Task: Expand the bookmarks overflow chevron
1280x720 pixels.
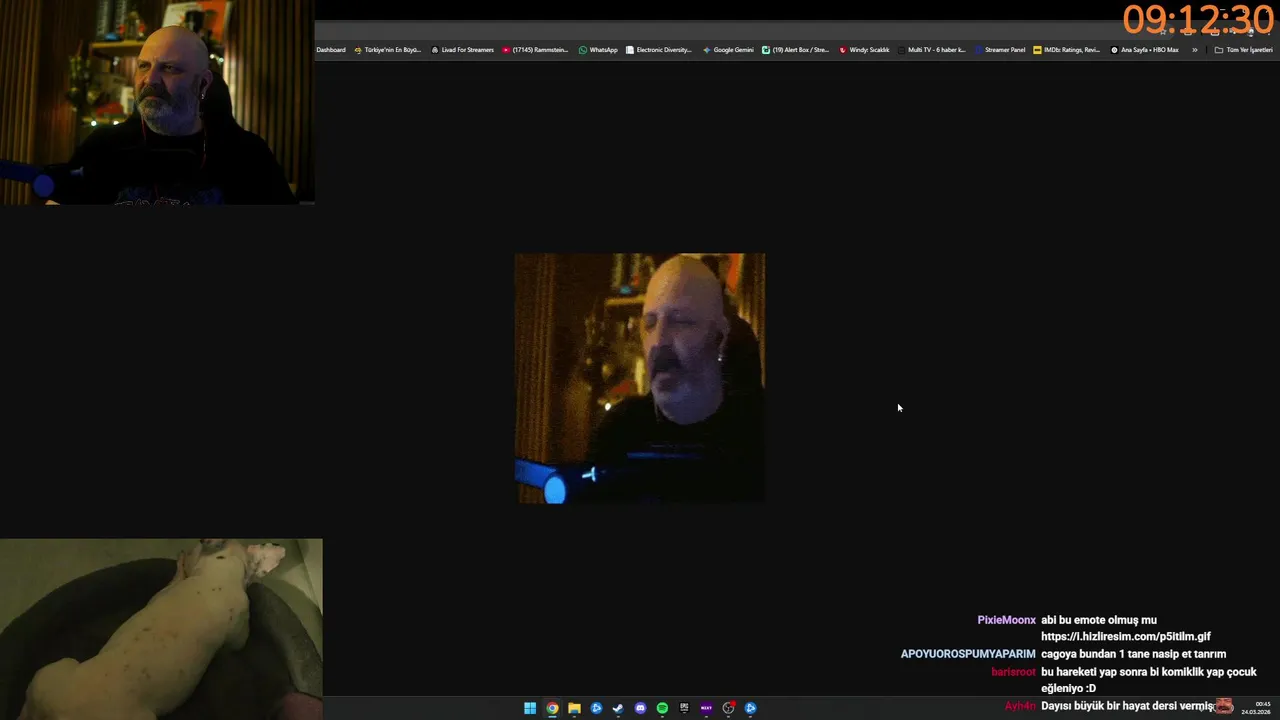Action: pyautogui.click(x=1194, y=50)
